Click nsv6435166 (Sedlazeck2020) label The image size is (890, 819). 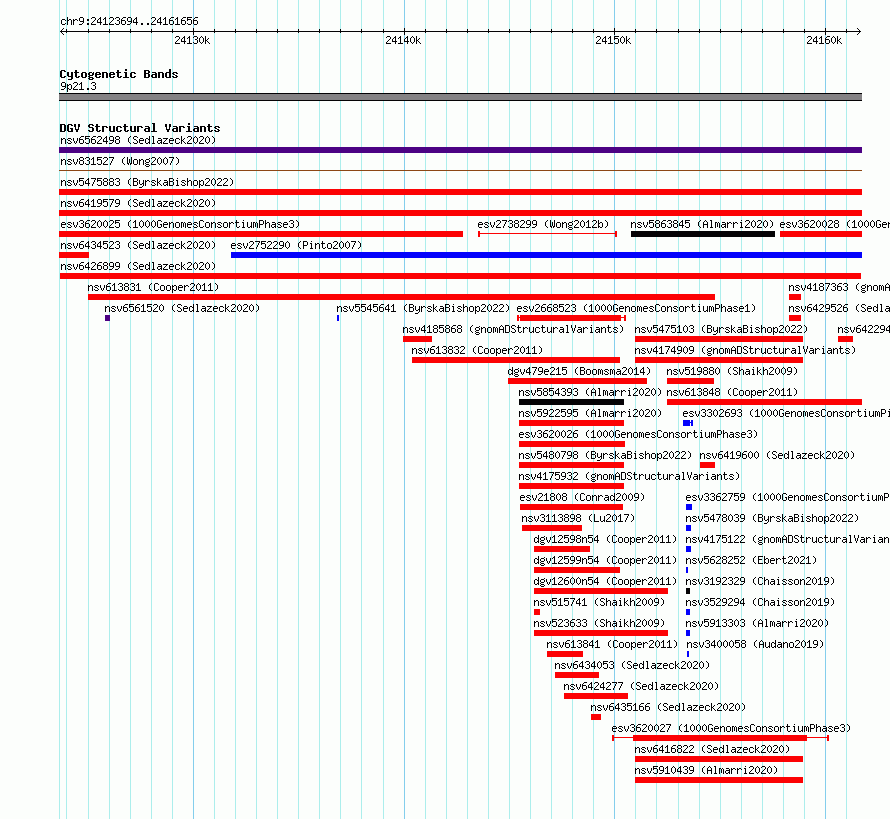(x=668, y=707)
